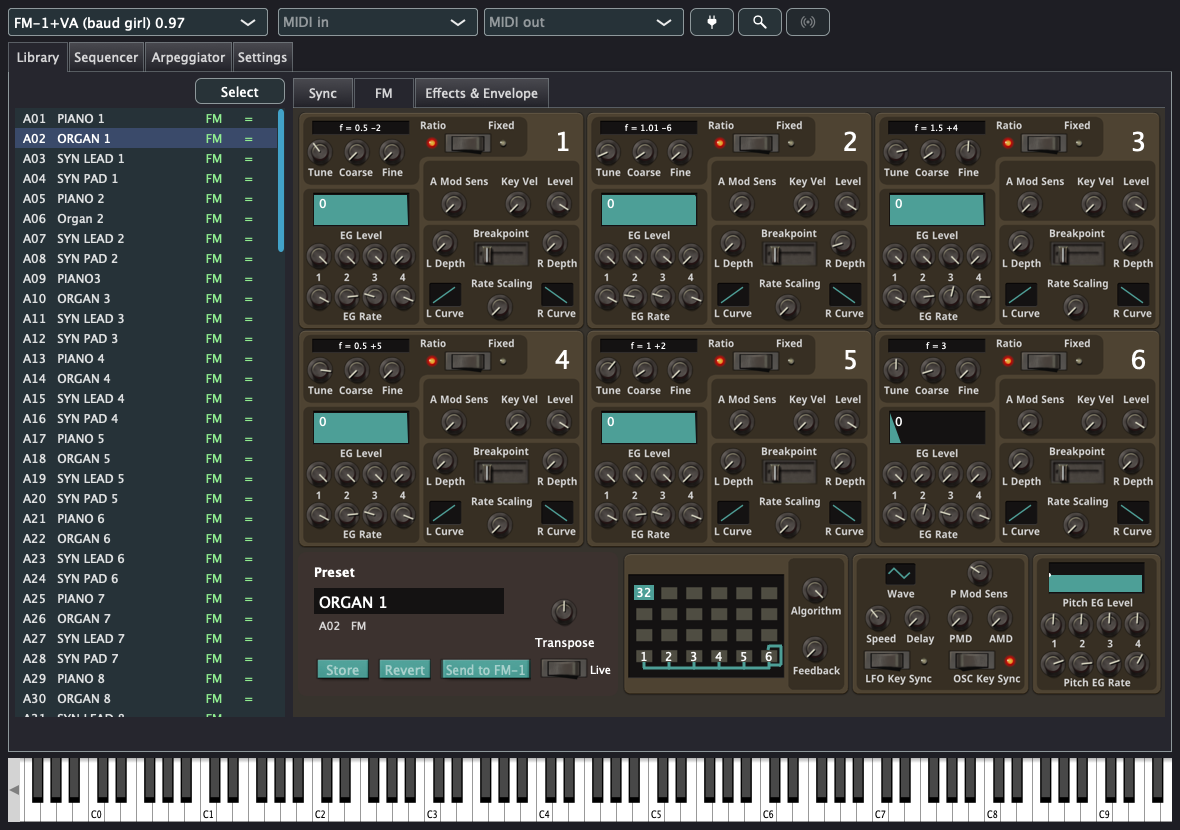Click the ORGAN 1 preset name field
This screenshot has height=830, width=1180.
409,602
